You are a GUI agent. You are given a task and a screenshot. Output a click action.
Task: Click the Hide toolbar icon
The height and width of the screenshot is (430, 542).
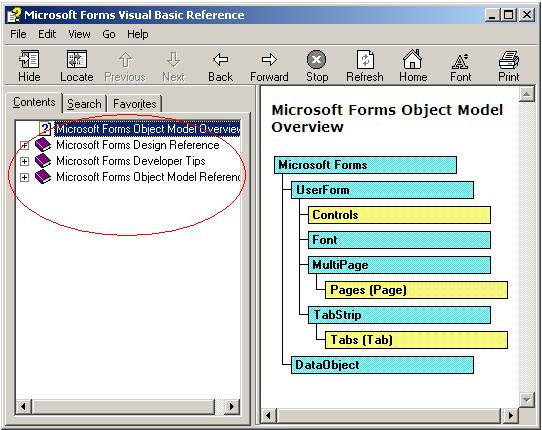coord(29,59)
